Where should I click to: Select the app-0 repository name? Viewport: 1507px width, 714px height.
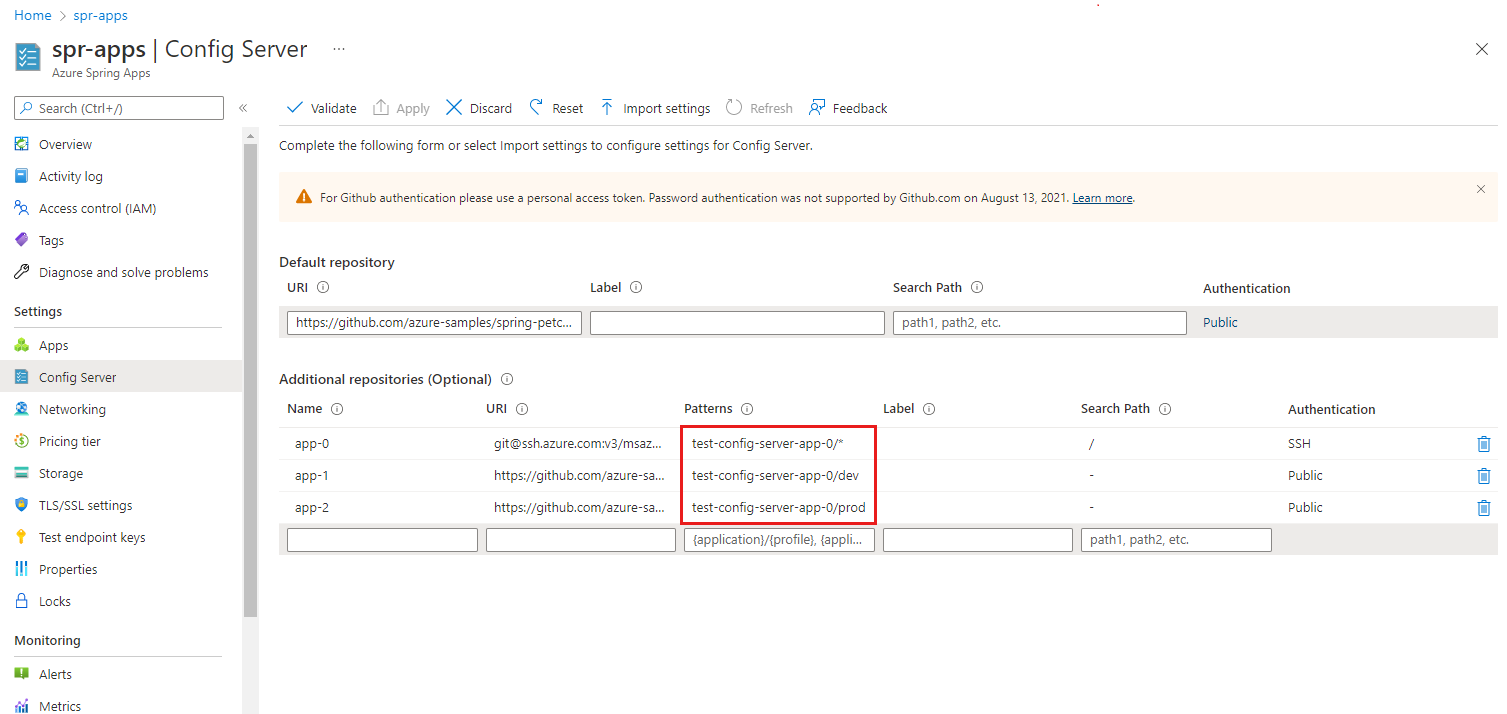tap(312, 444)
